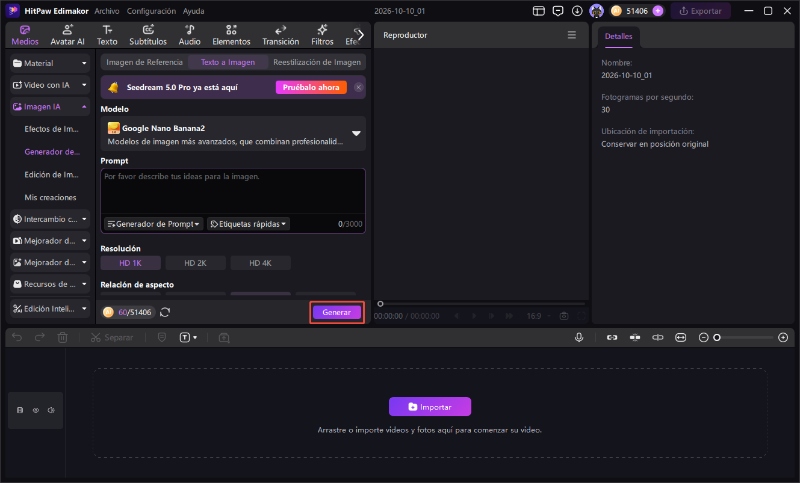Open the downloads icon in title bar
This screenshot has width=800, height=483.
pos(577,11)
